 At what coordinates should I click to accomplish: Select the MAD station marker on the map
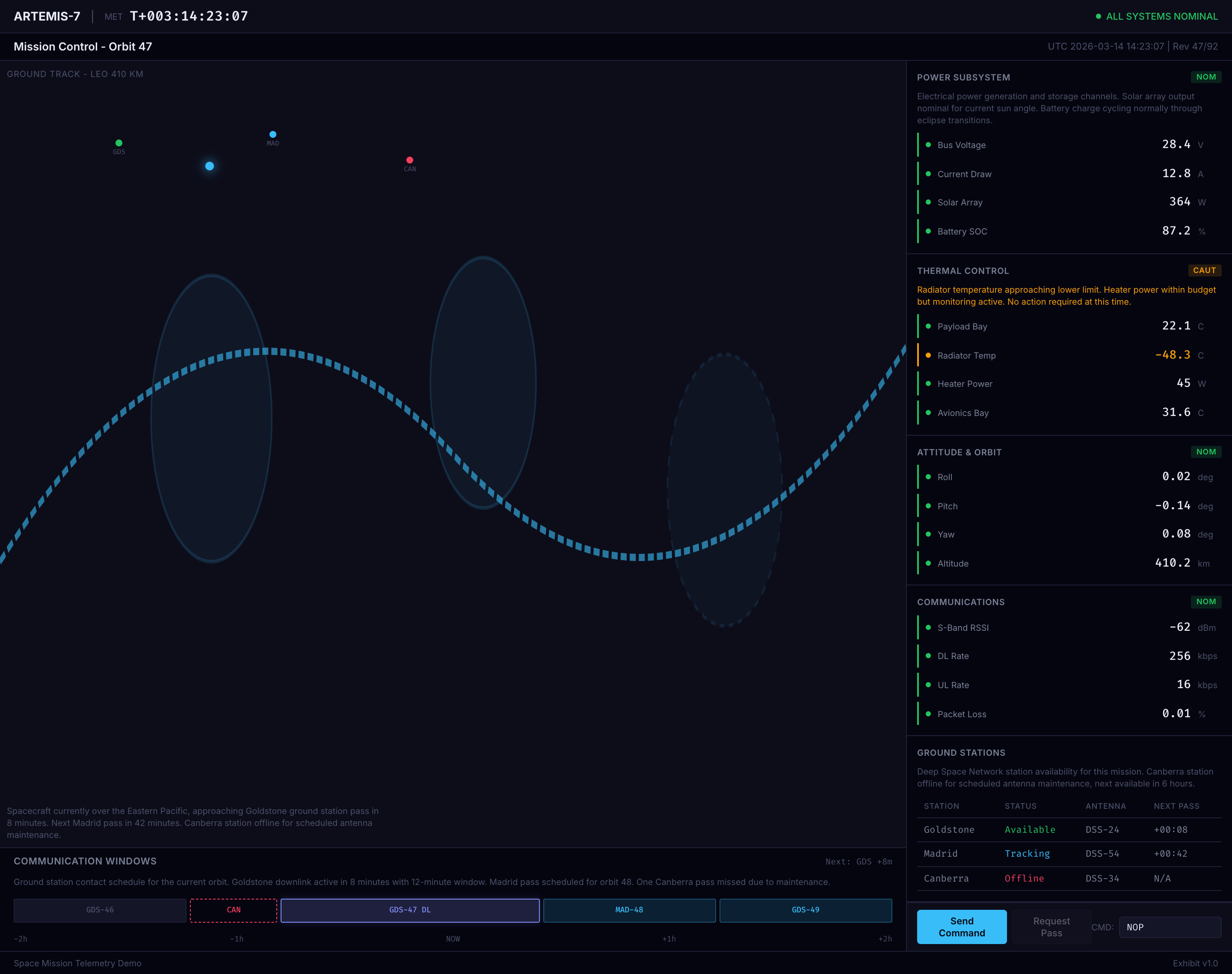pyautogui.click(x=272, y=134)
